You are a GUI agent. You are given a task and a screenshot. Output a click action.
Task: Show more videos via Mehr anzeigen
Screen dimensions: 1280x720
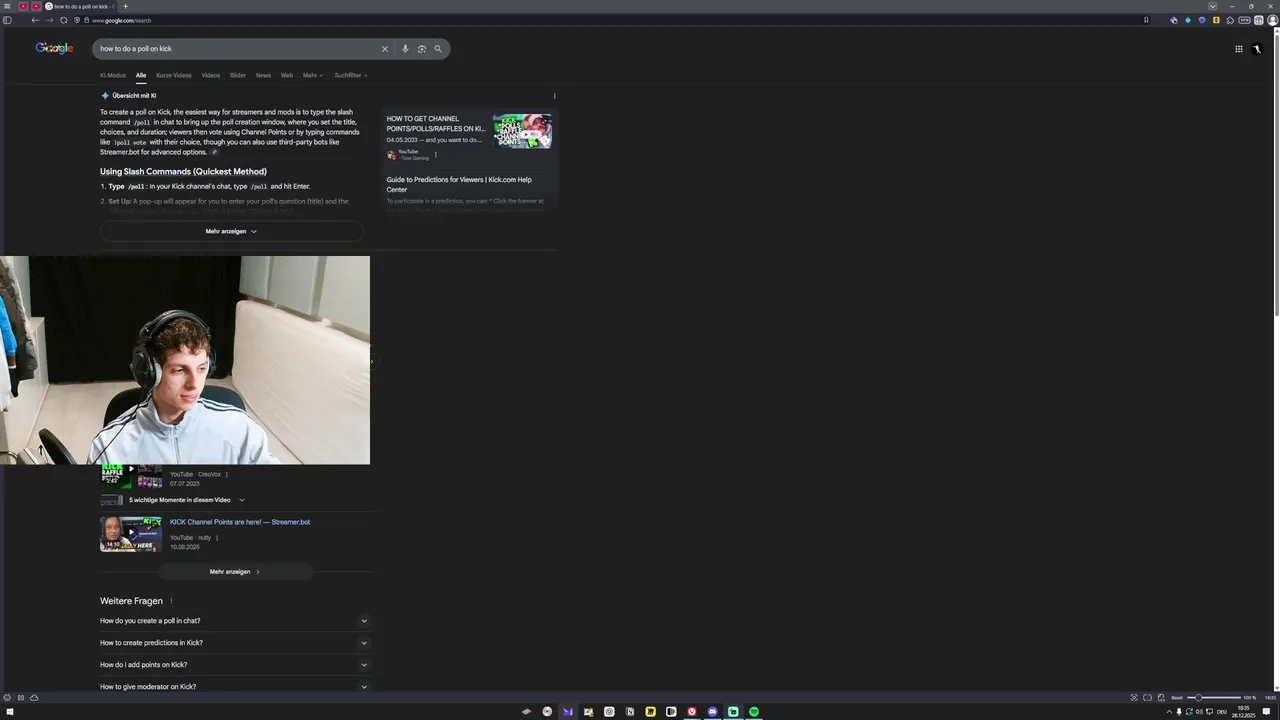point(235,572)
